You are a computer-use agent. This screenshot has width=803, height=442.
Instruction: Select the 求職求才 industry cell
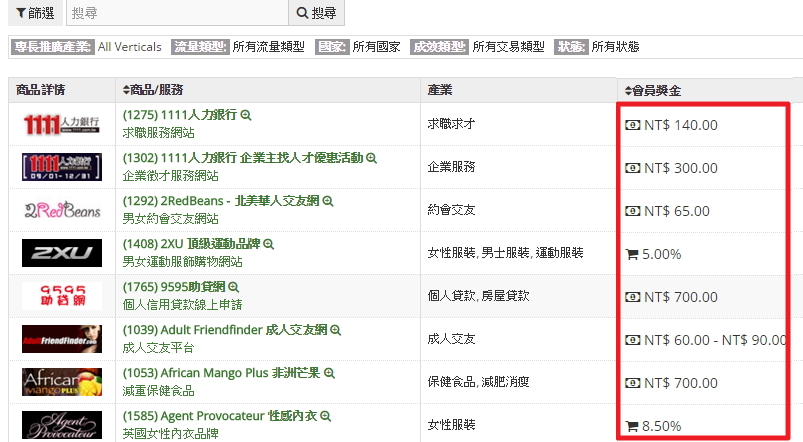coord(451,124)
